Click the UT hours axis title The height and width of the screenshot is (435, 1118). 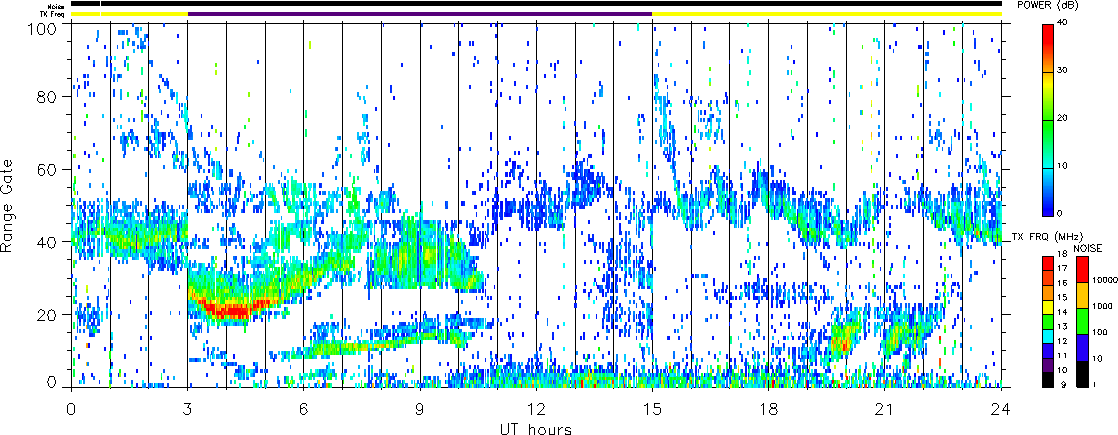[x=535, y=429]
